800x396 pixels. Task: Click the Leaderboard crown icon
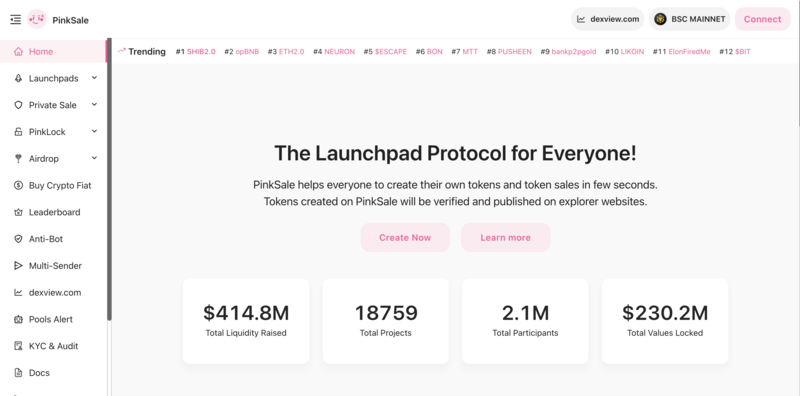tap(18, 212)
